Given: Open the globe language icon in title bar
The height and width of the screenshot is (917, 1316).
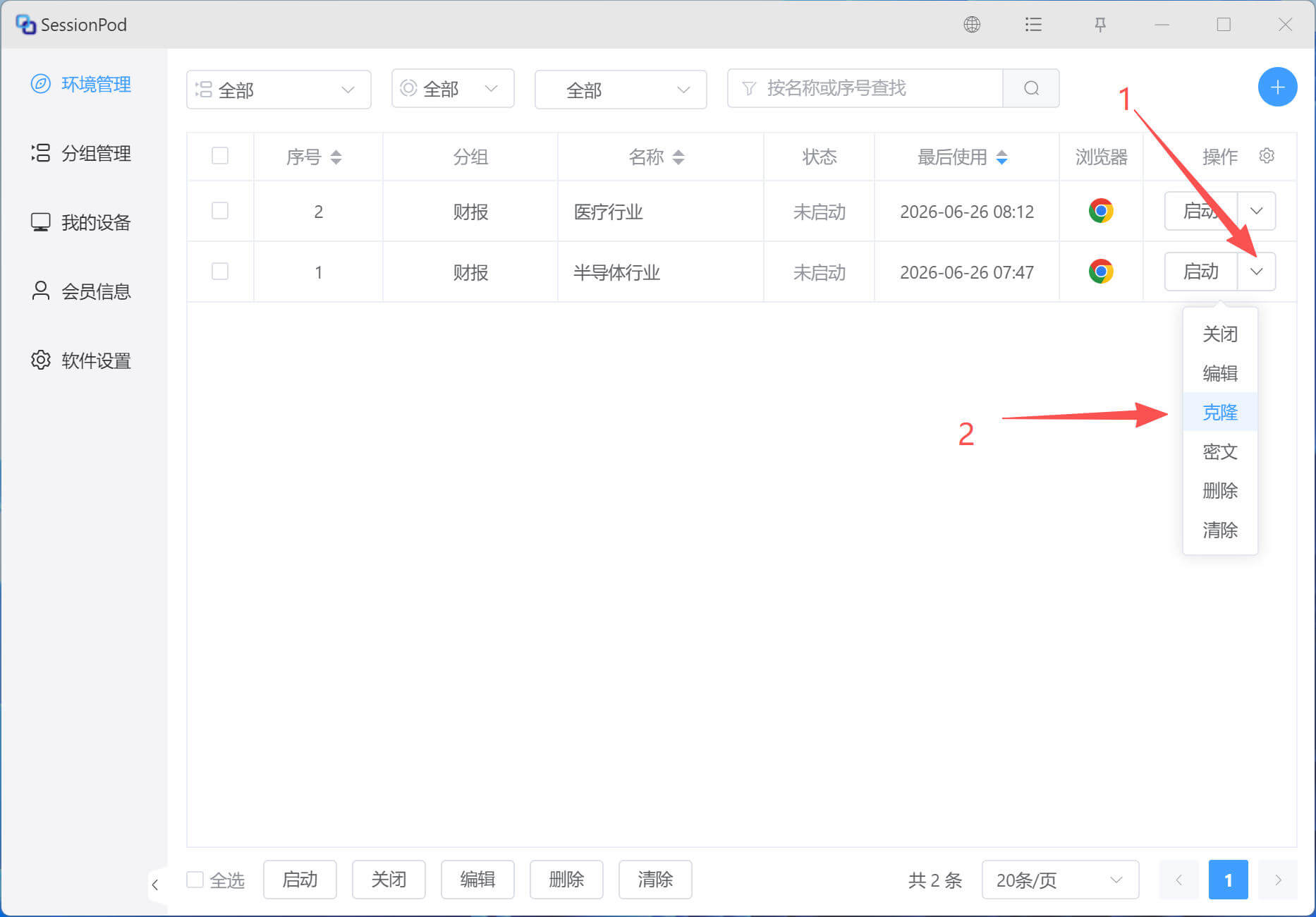Looking at the screenshot, I should (972, 25).
